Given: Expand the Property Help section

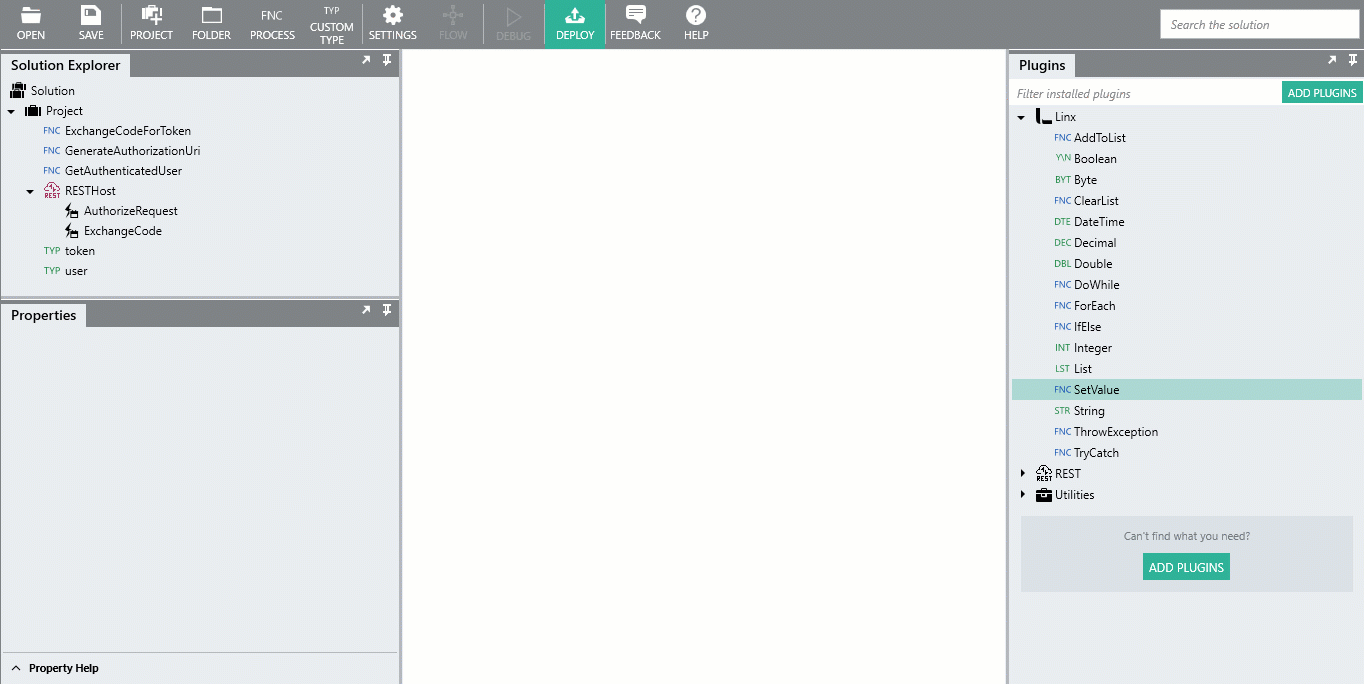Looking at the screenshot, I should [16, 668].
